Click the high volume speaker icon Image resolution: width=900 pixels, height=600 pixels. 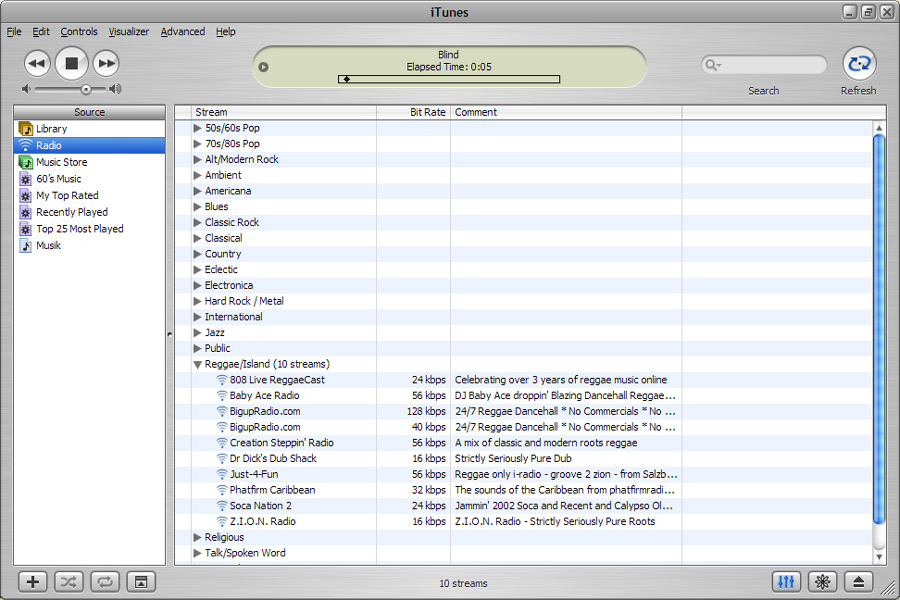coord(115,88)
